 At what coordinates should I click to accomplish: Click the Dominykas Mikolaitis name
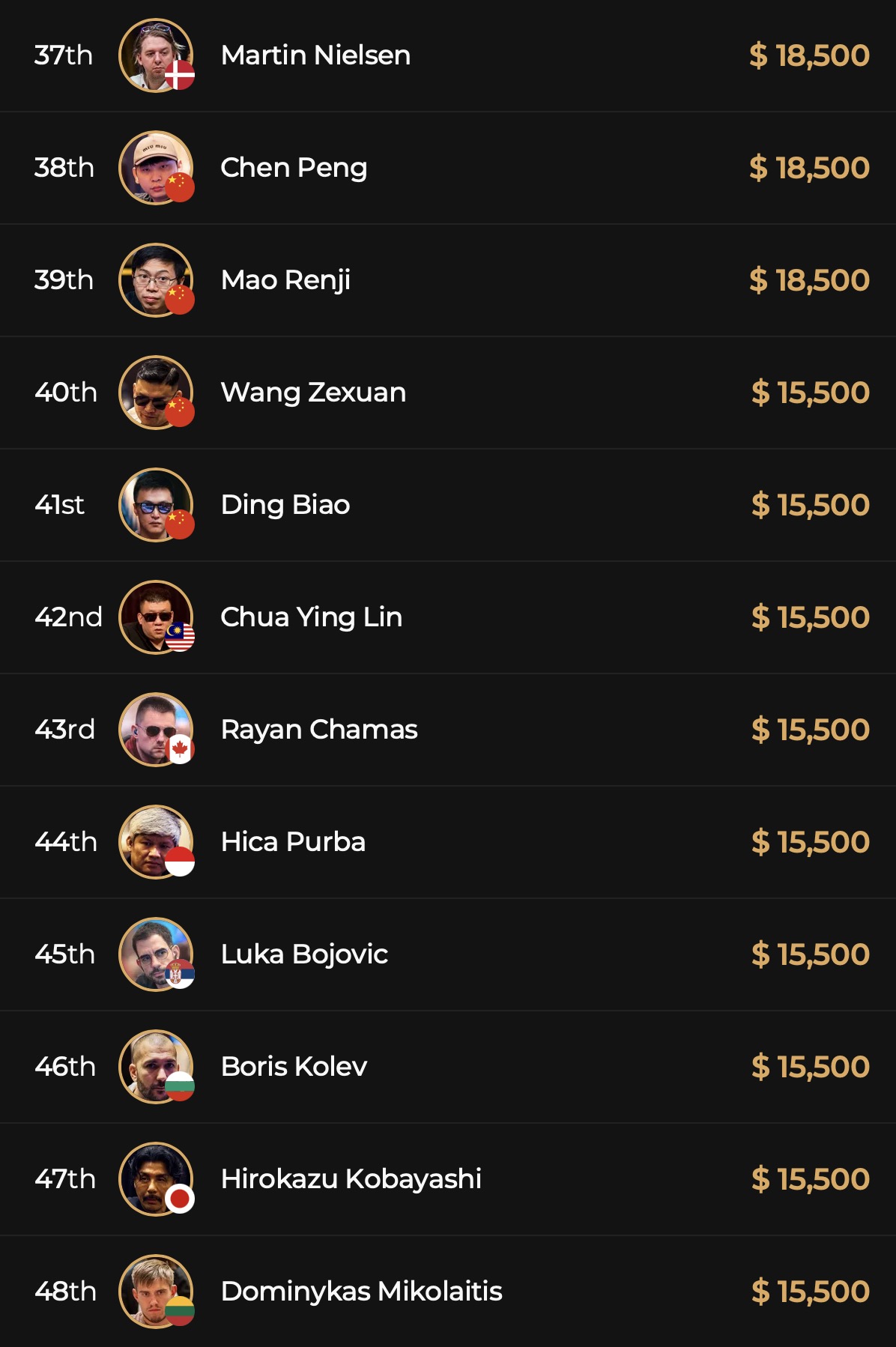361,1292
